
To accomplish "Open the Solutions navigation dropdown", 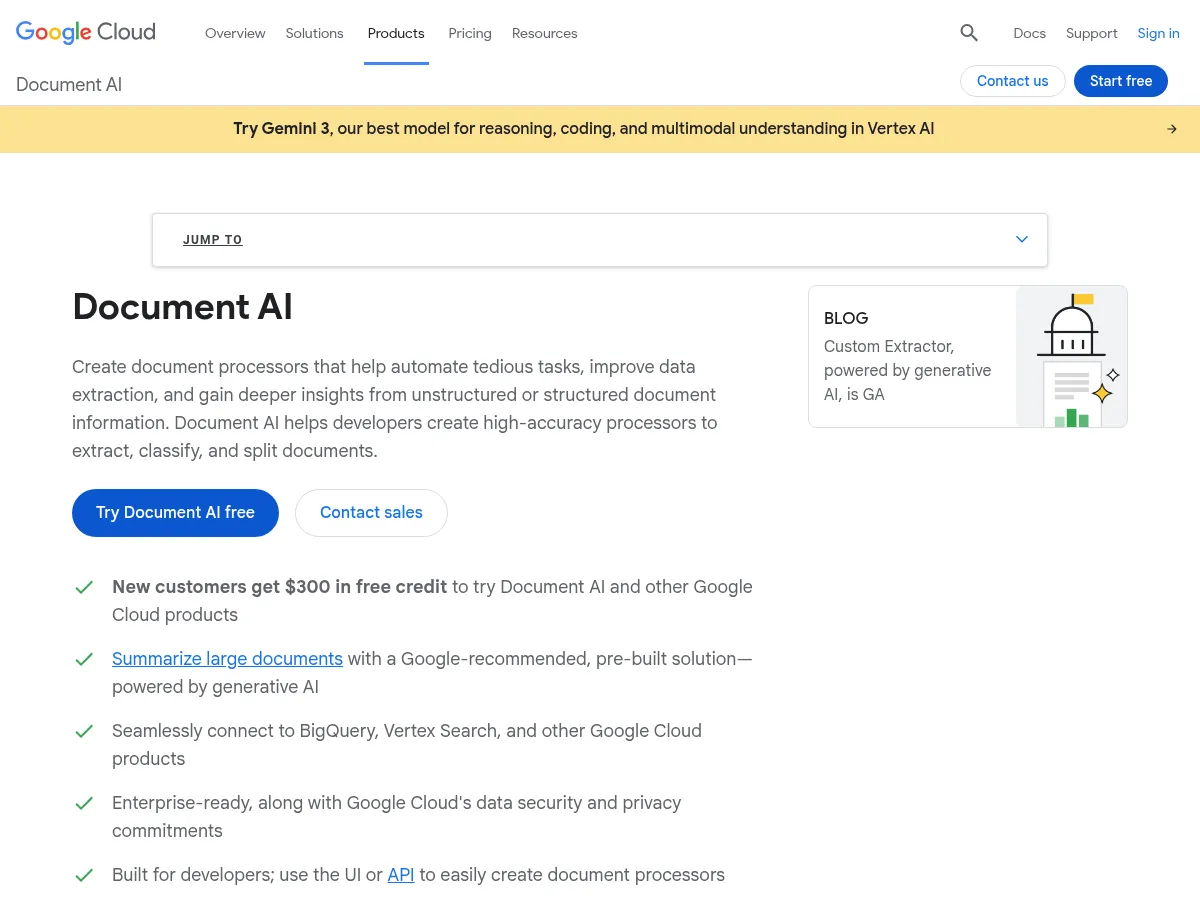I will point(314,33).
